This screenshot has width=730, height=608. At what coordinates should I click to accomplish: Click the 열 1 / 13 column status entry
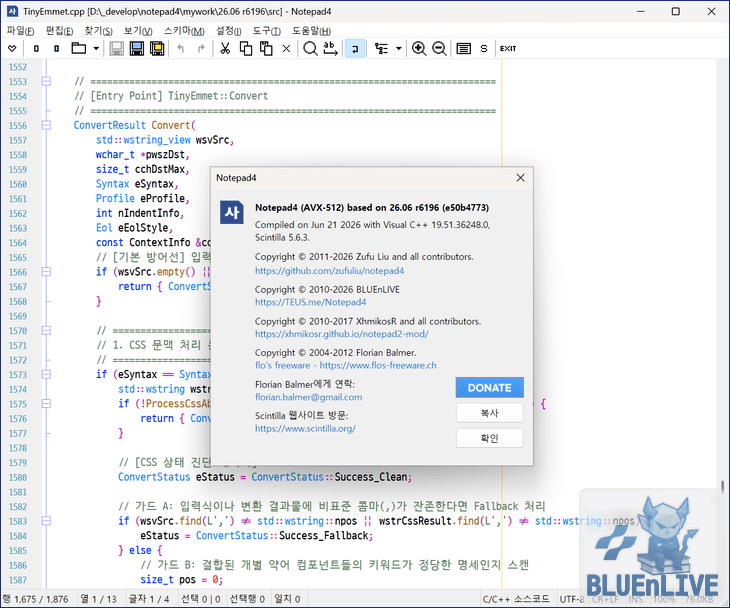coord(98,599)
